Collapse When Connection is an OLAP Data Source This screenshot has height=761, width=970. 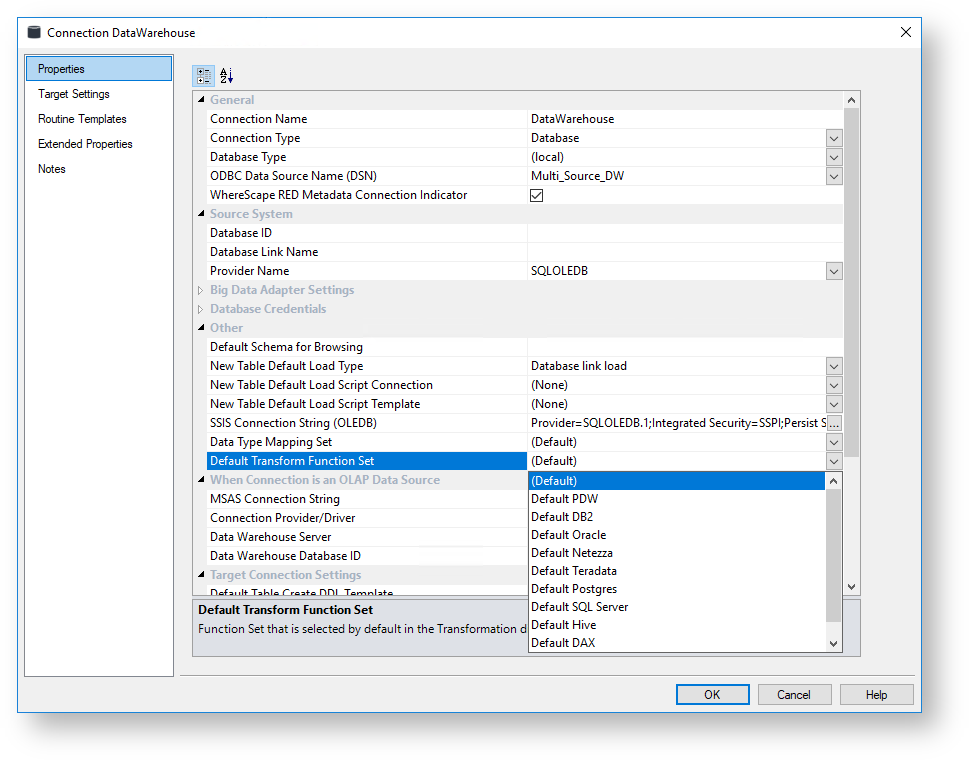click(x=201, y=479)
